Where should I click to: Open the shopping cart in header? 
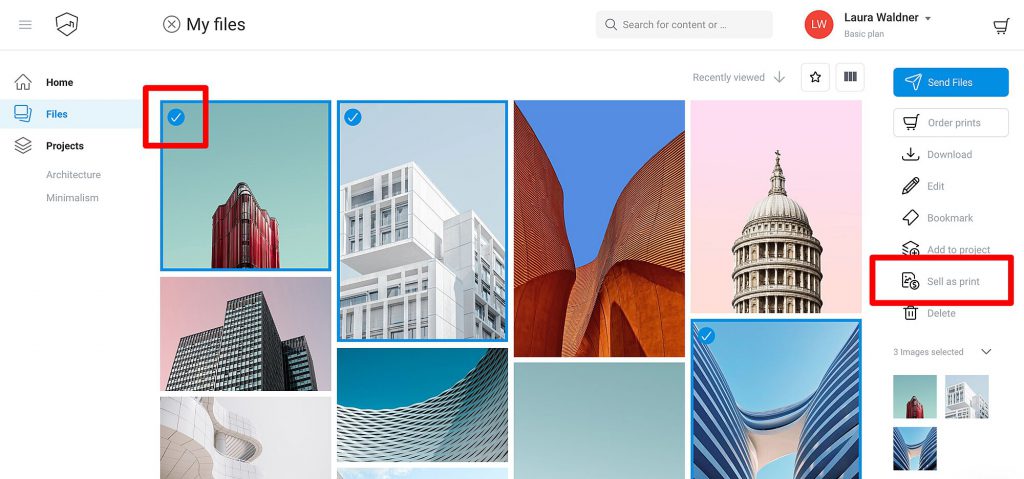point(1000,25)
